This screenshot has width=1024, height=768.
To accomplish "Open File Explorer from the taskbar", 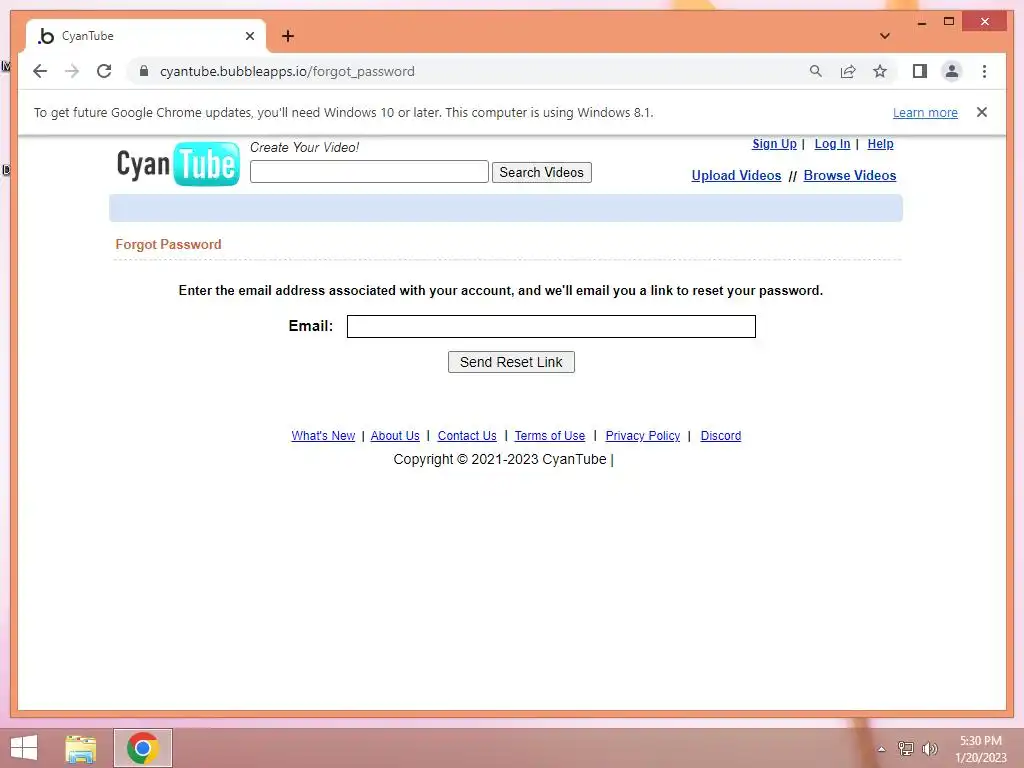I will [81, 748].
